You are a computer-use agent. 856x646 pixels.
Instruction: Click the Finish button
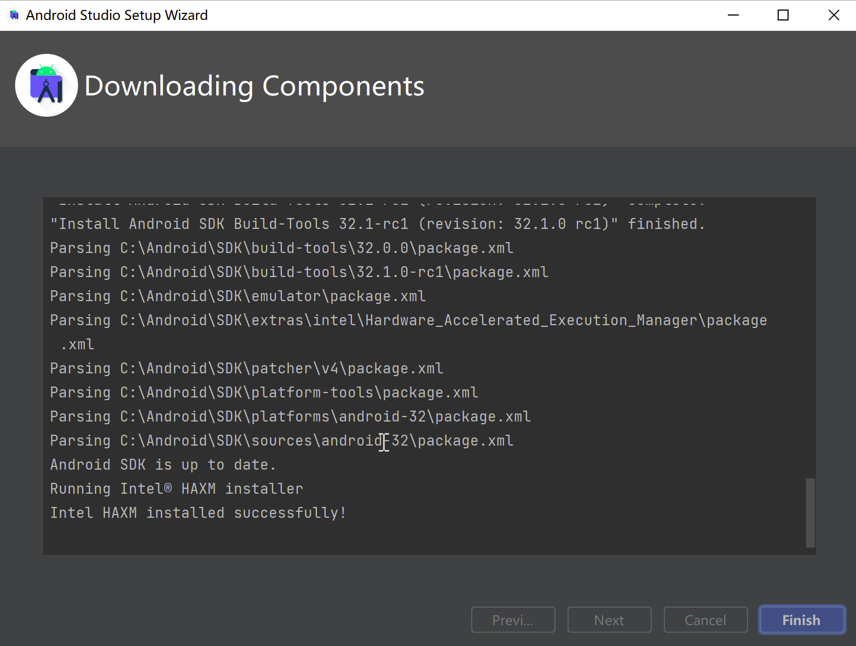tap(801, 620)
